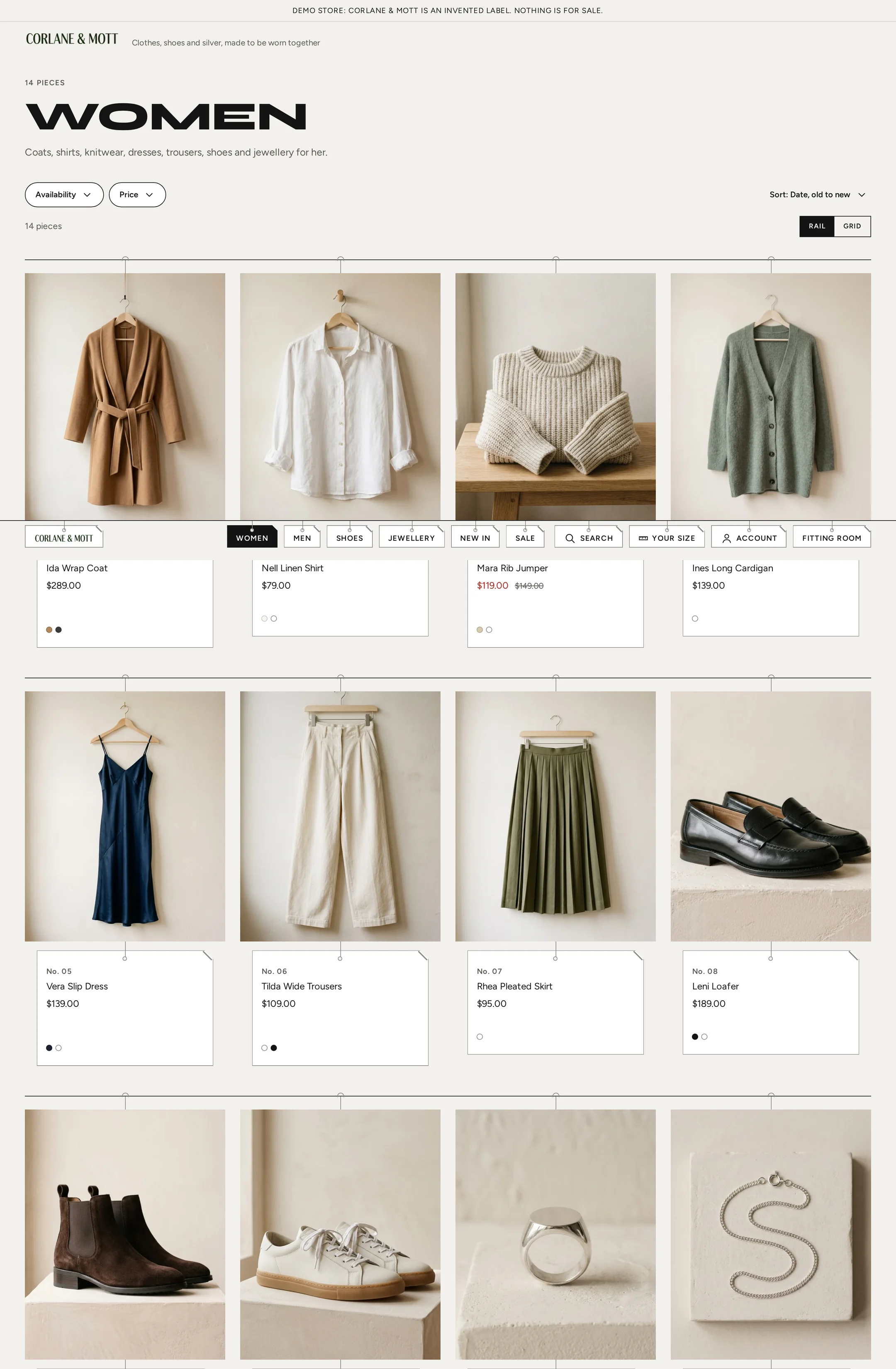Open the silver chain bracelet image
This screenshot has height=1369, width=896.
pyautogui.click(x=771, y=1235)
